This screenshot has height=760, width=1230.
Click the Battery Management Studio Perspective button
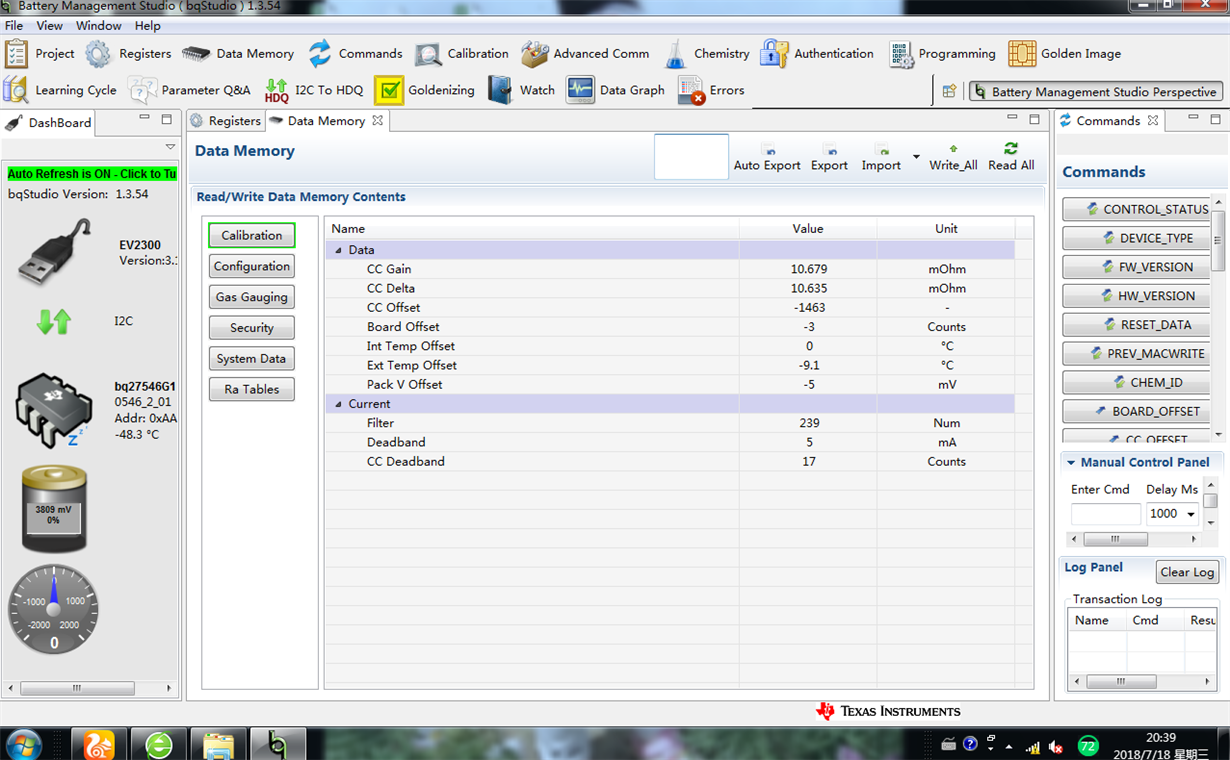tap(1096, 92)
